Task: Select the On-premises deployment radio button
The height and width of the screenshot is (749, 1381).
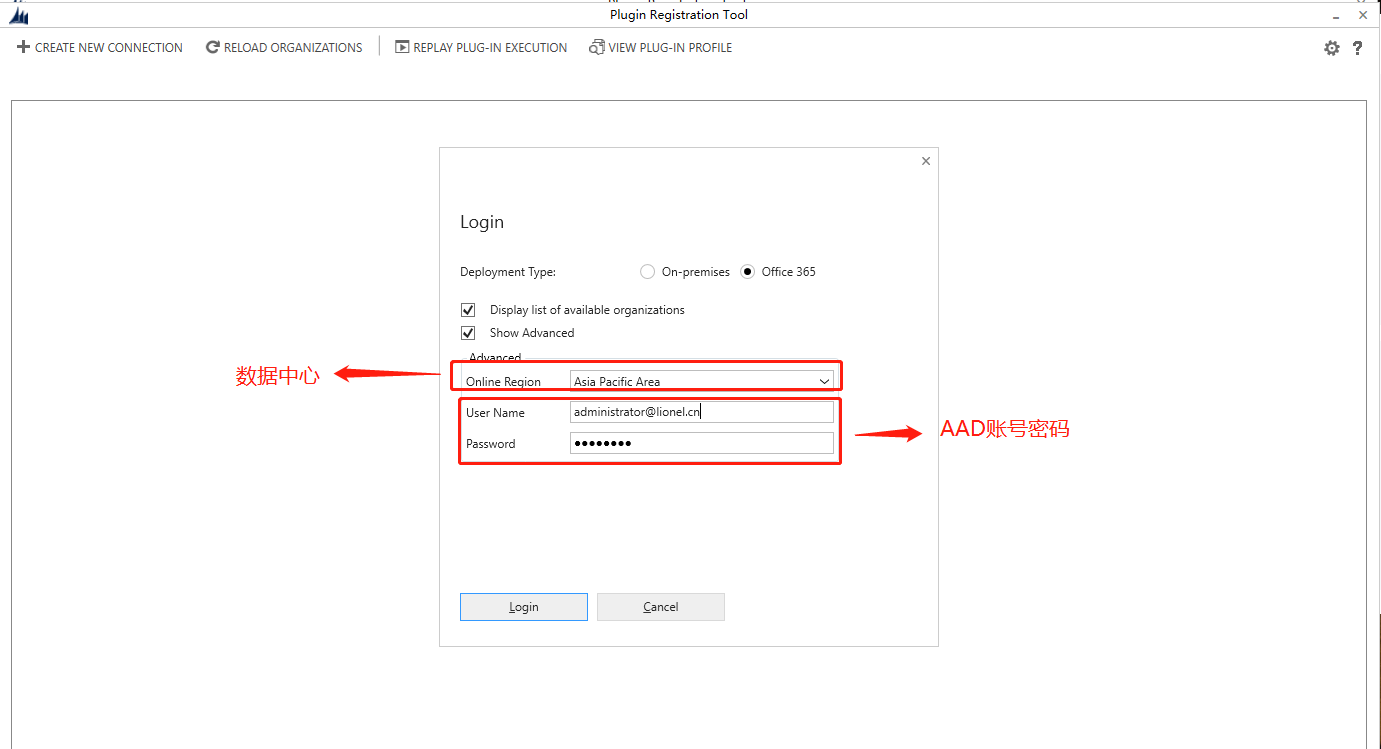Action: pos(648,272)
